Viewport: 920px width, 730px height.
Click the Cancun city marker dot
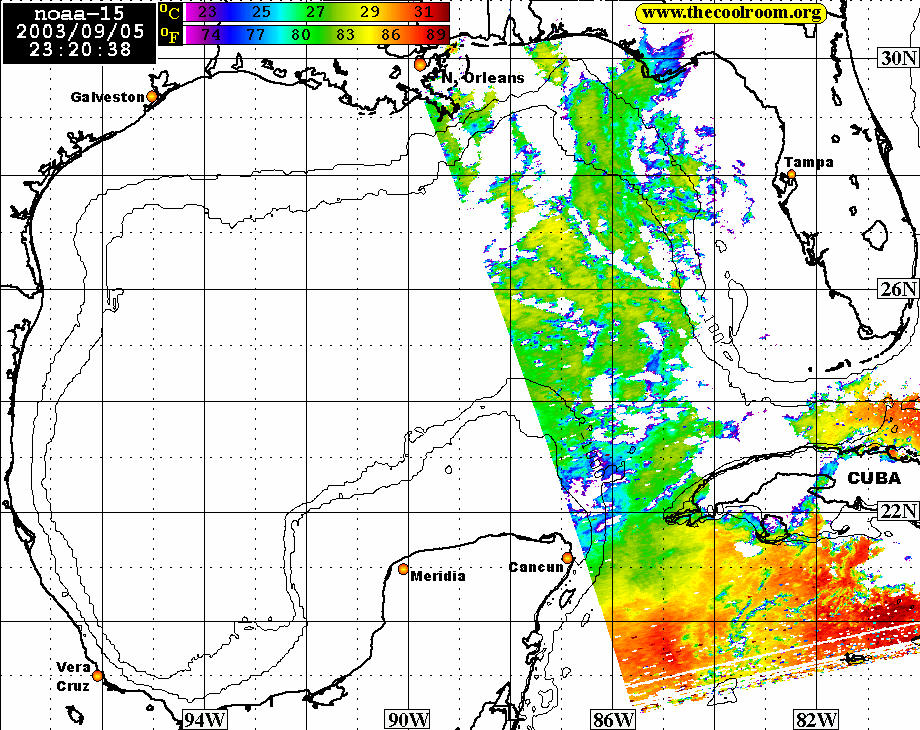(567, 557)
